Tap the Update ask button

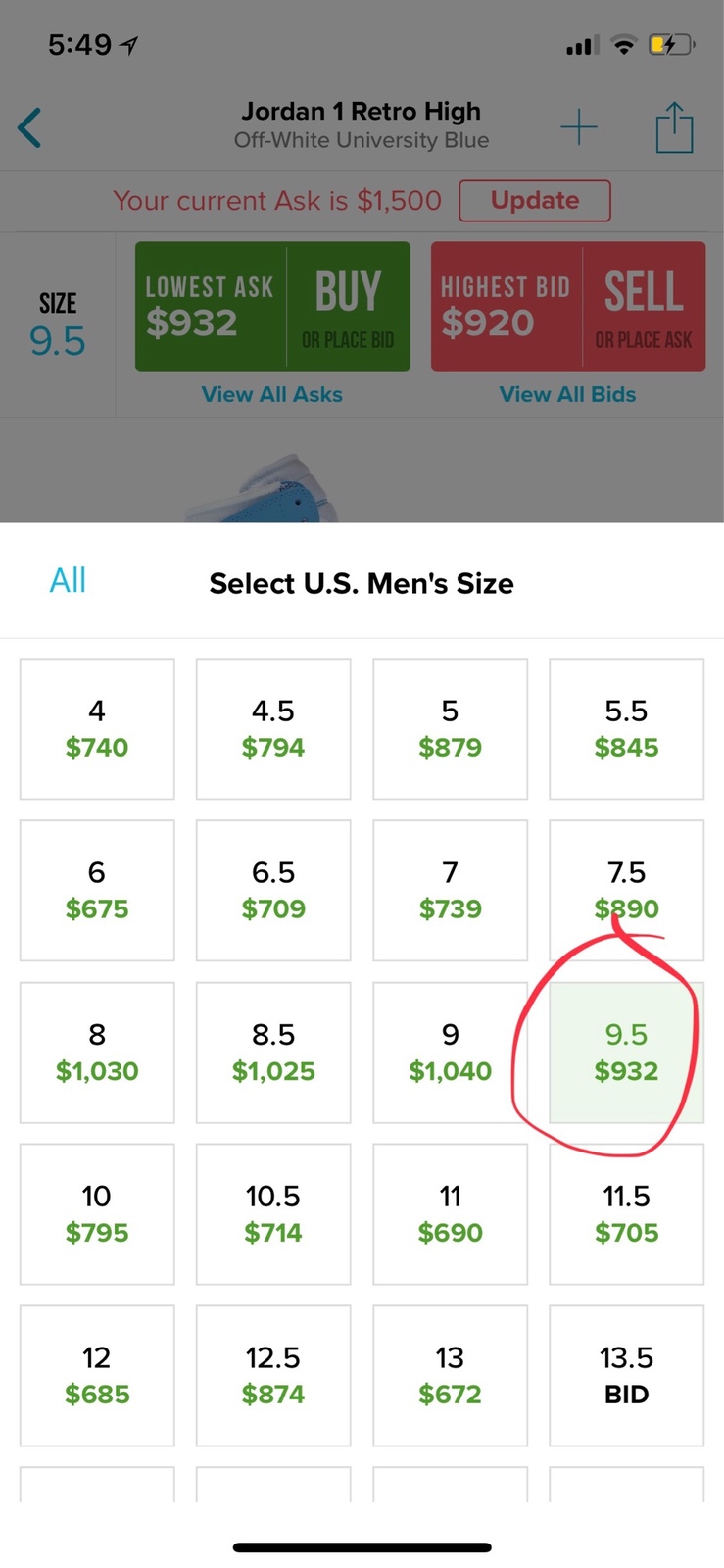pyautogui.click(x=535, y=201)
